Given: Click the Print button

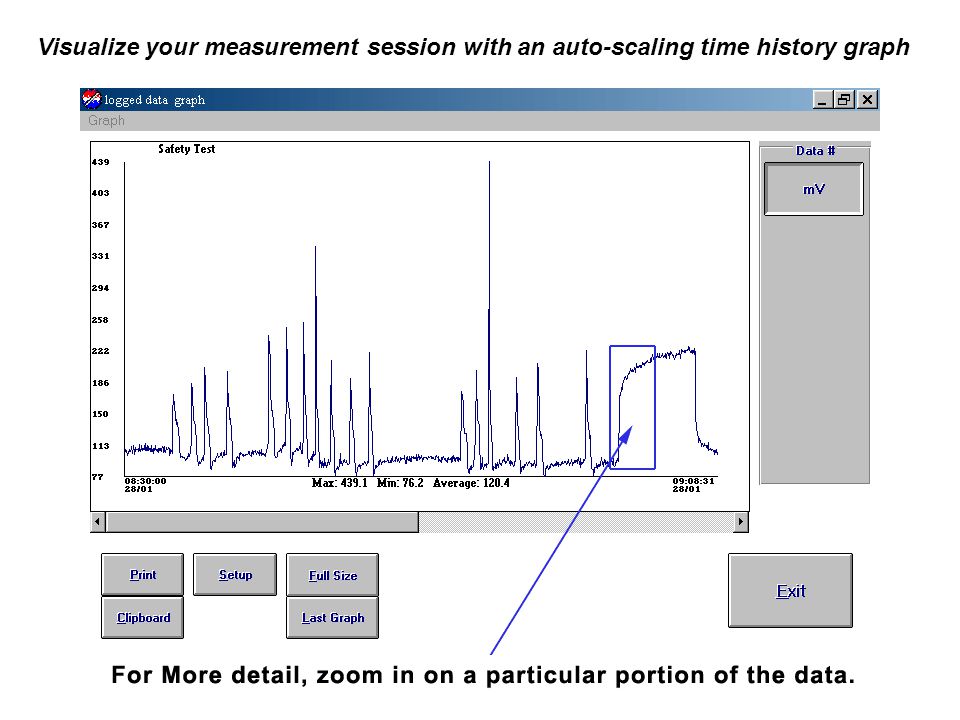Looking at the screenshot, I should point(143,574).
